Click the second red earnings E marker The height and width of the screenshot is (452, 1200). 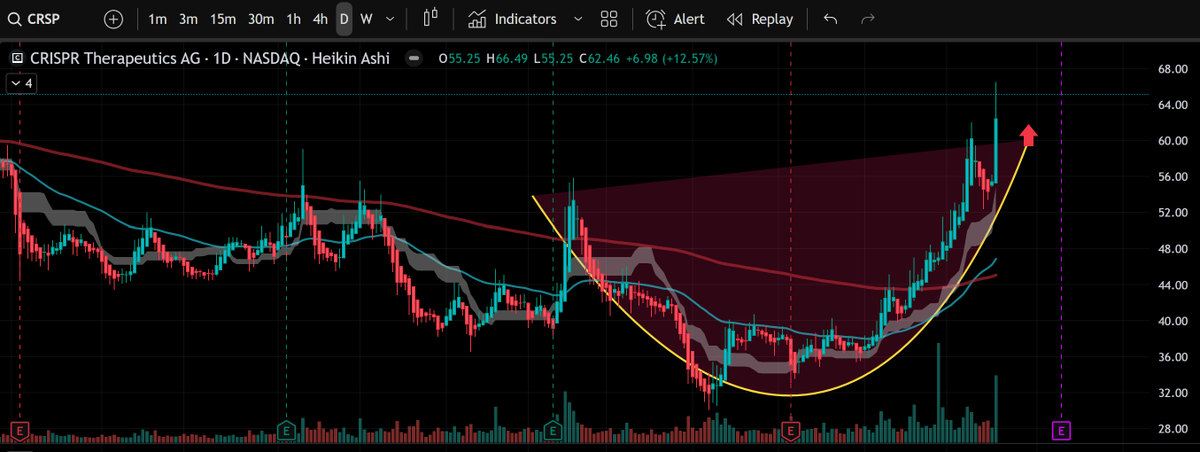point(791,431)
